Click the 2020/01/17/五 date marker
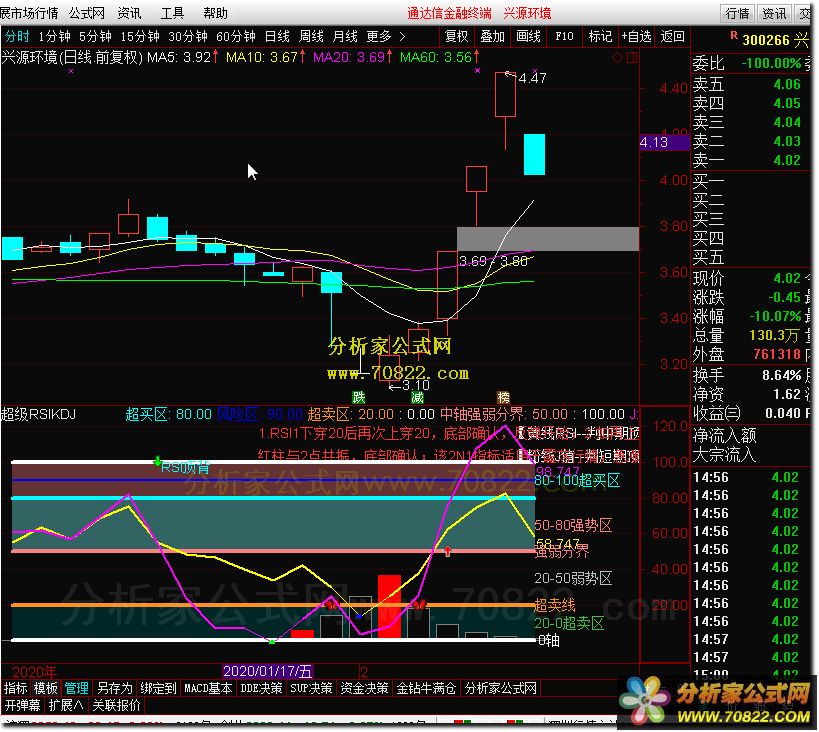819x732 pixels. [x=267, y=671]
